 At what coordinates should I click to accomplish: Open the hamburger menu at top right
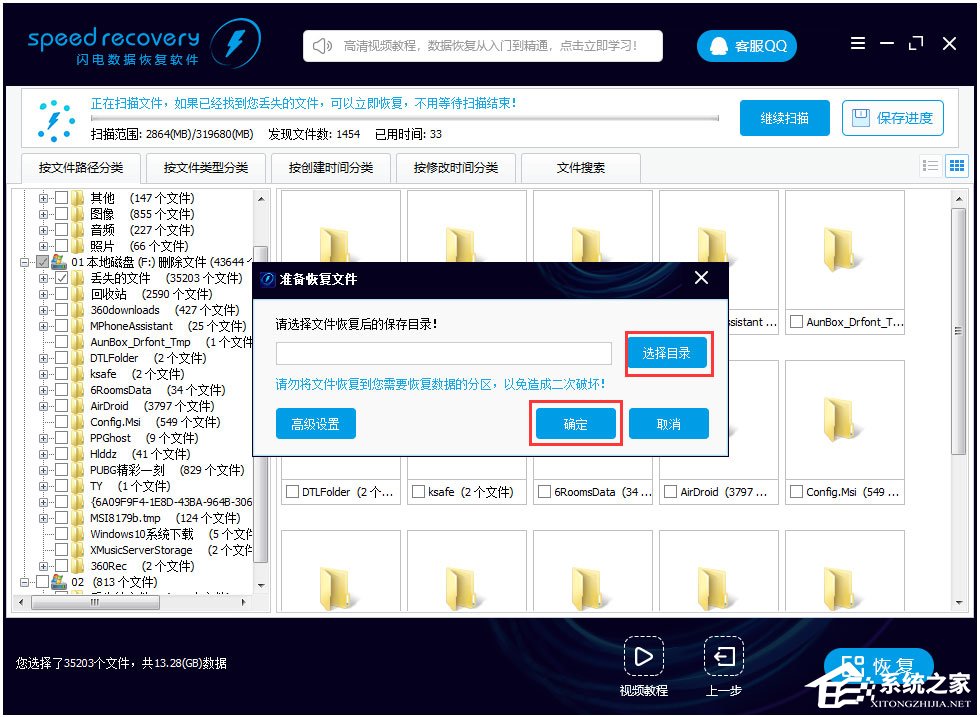point(857,43)
